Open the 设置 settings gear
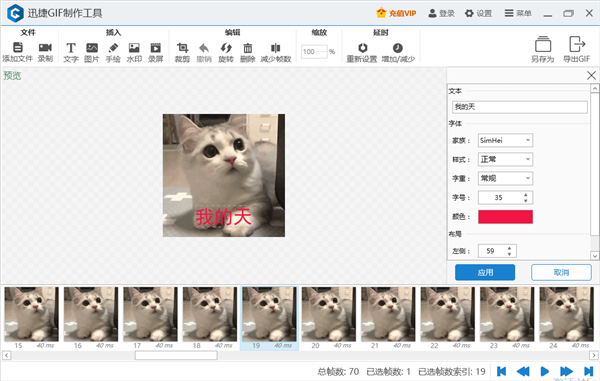 [478, 13]
